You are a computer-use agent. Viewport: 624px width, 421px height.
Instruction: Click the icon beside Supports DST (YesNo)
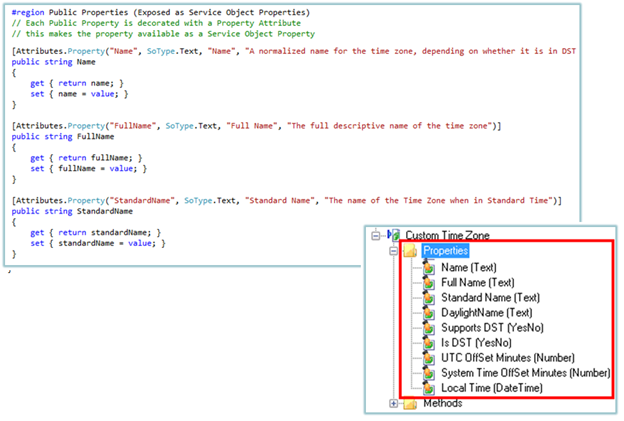tap(429, 327)
